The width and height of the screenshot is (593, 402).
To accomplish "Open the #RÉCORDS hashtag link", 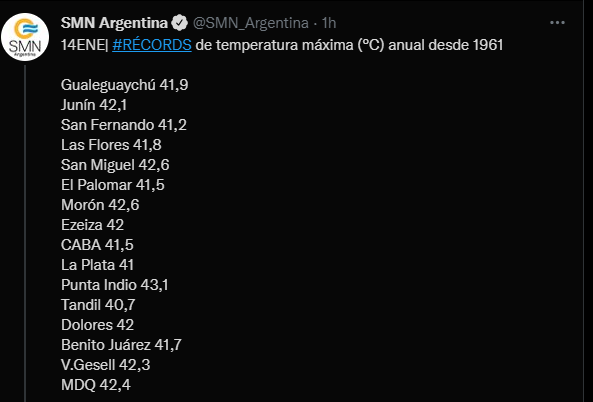I will [x=152, y=45].
